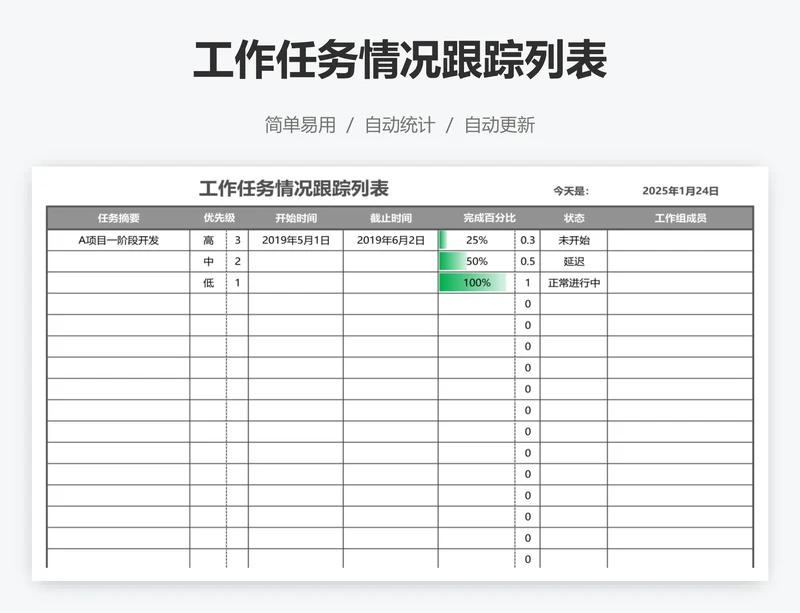Select the priority cell 中
This screenshot has width=800, height=613.
[x=208, y=262]
